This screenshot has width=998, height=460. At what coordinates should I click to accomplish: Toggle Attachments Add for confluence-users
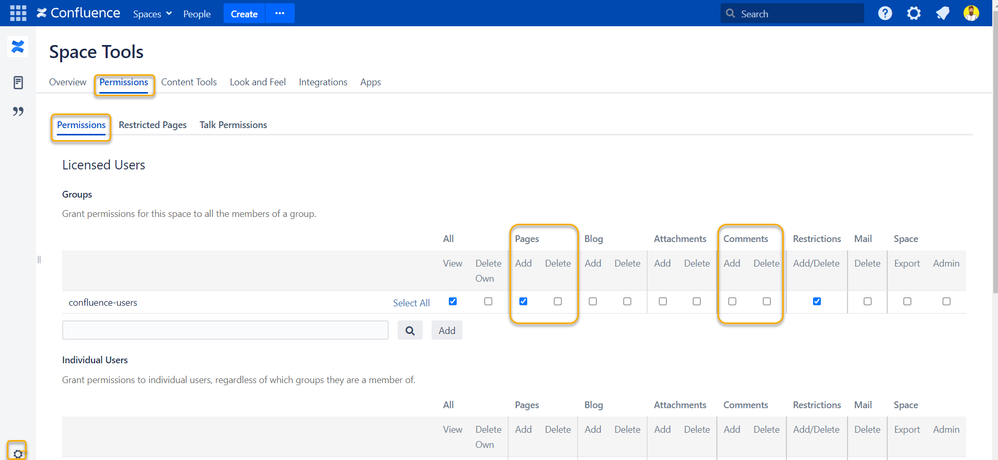(663, 302)
